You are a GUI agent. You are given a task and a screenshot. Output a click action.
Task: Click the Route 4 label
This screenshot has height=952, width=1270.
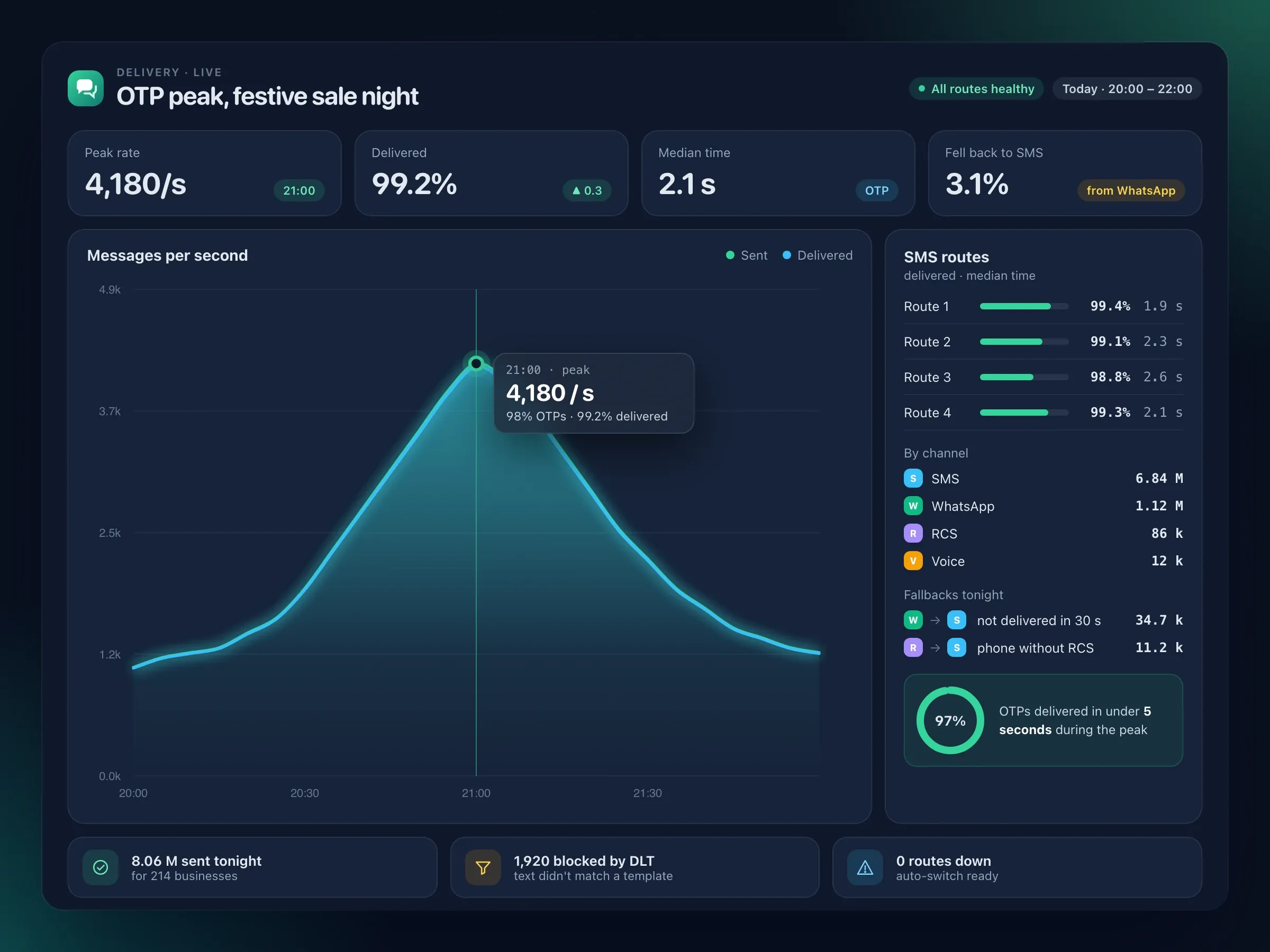[x=927, y=413]
